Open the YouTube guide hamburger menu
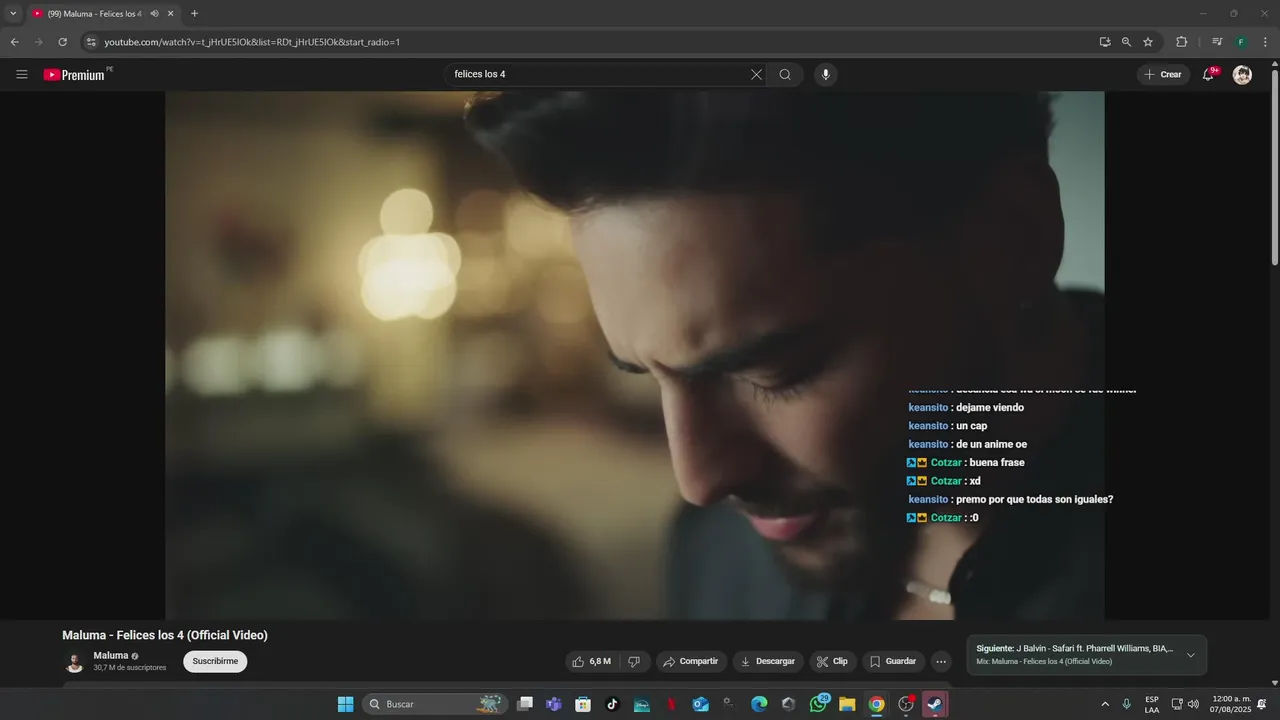This screenshot has height=720, width=1280. (x=22, y=74)
